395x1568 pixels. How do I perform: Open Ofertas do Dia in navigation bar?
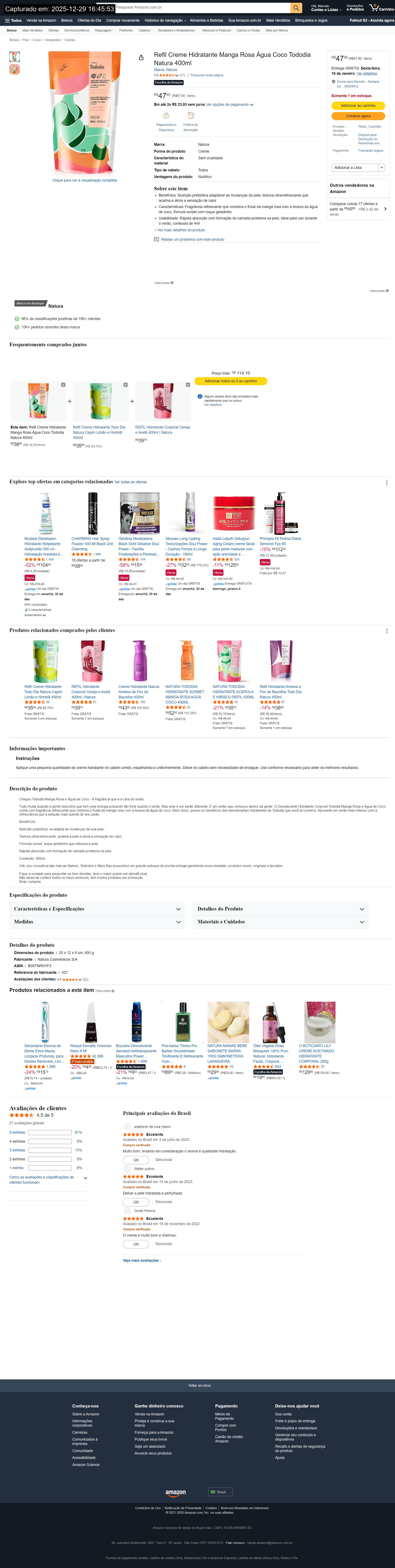coord(89,20)
